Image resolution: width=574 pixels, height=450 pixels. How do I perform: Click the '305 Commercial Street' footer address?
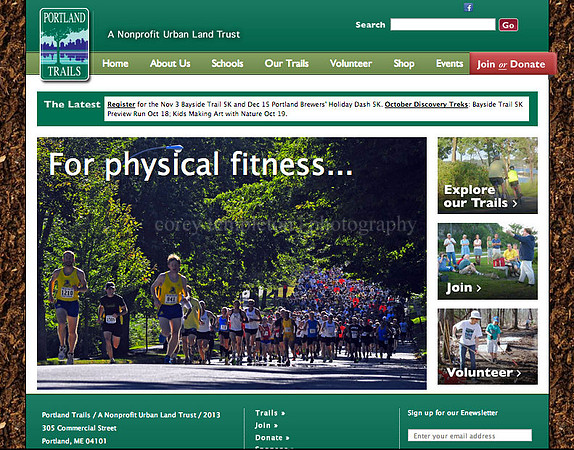(79, 428)
